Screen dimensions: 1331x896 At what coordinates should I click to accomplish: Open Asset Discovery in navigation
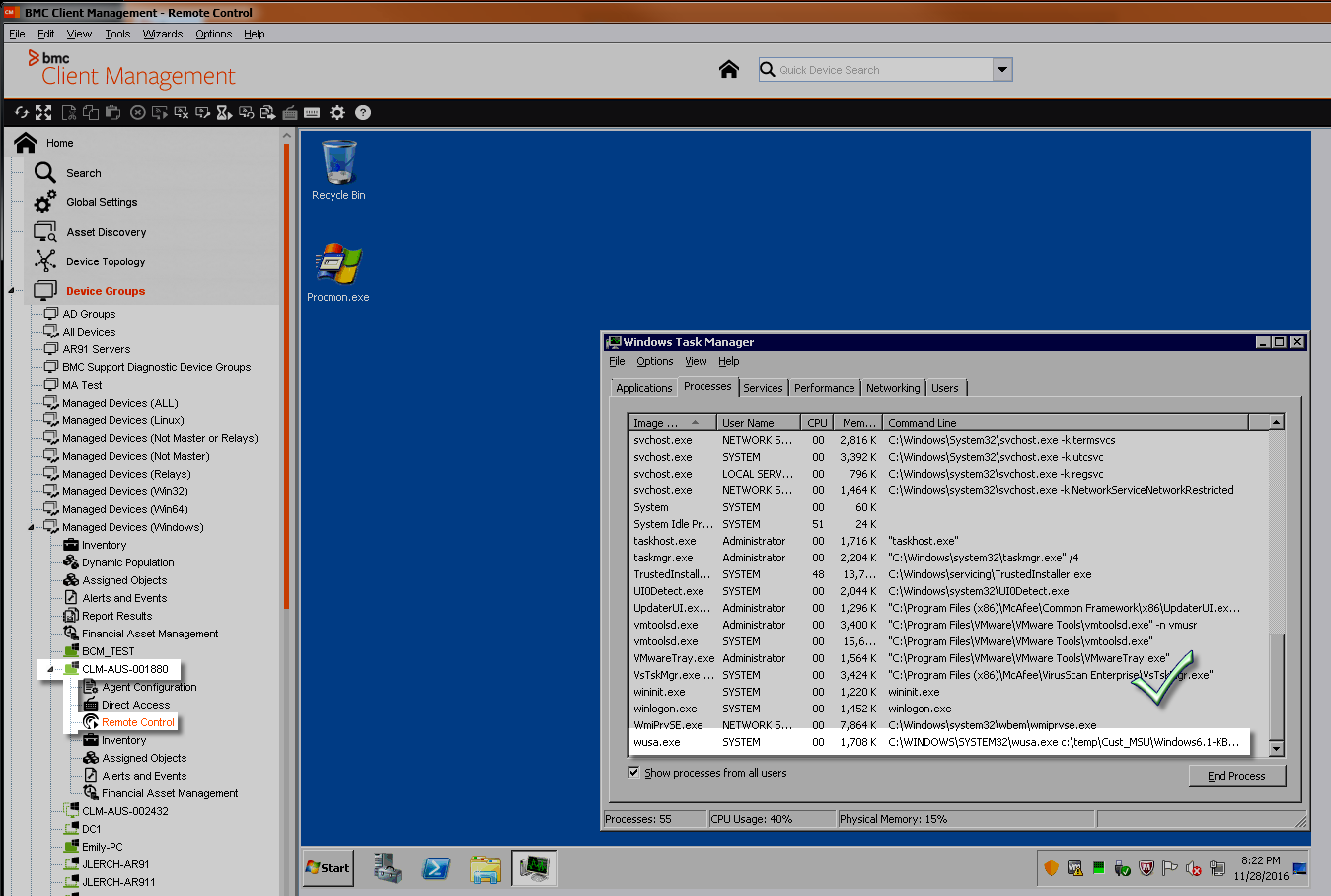(x=106, y=232)
